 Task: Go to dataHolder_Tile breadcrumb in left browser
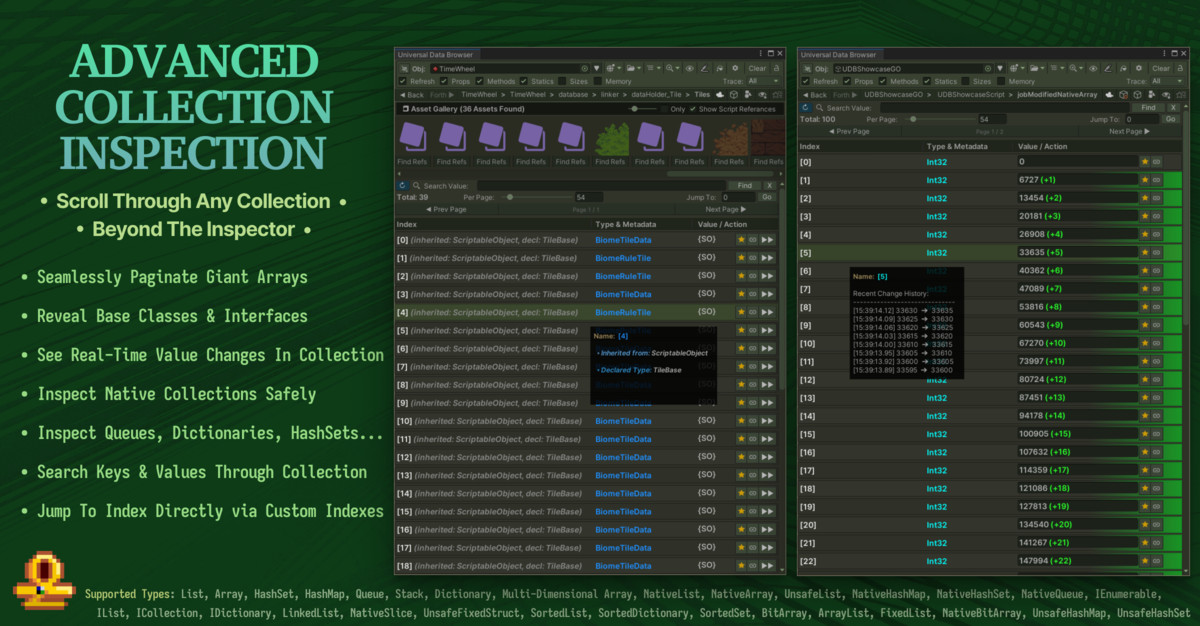coord(658,94)
